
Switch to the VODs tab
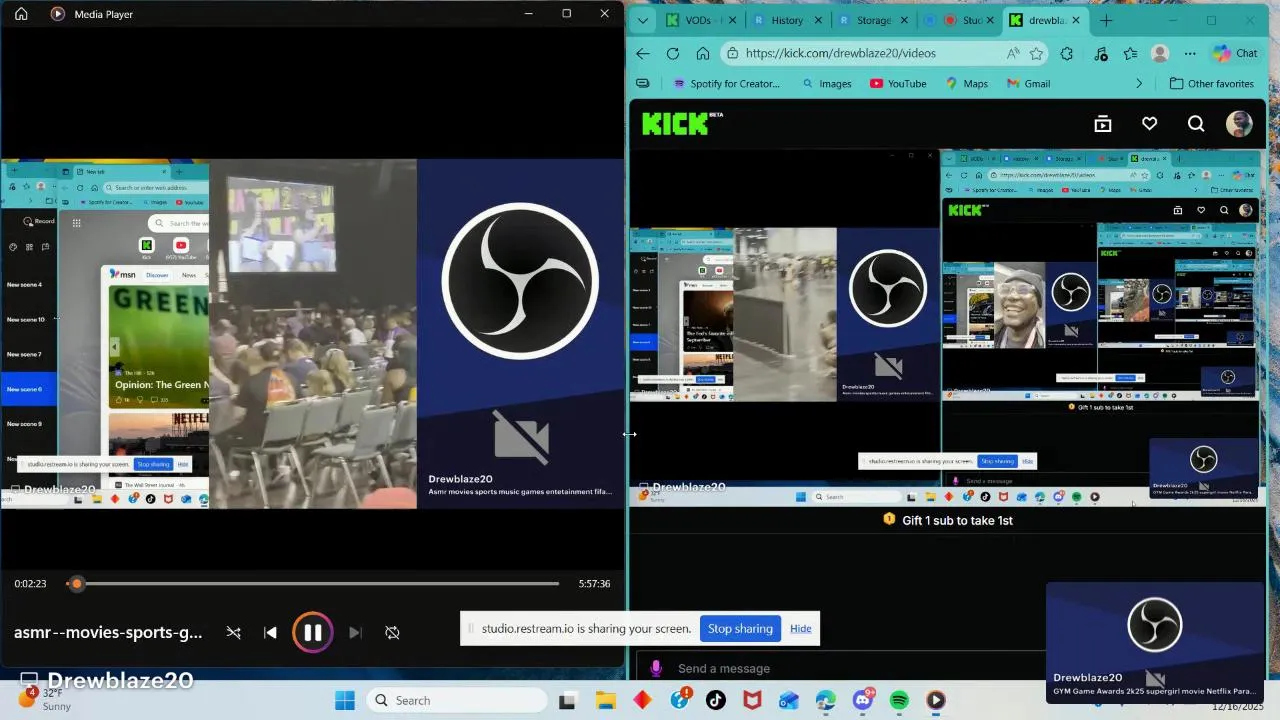tap(702, 20)
